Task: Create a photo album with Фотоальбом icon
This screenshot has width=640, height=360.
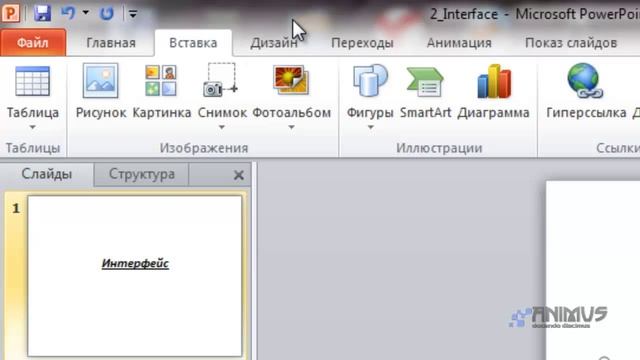Action: click(291, 80)
